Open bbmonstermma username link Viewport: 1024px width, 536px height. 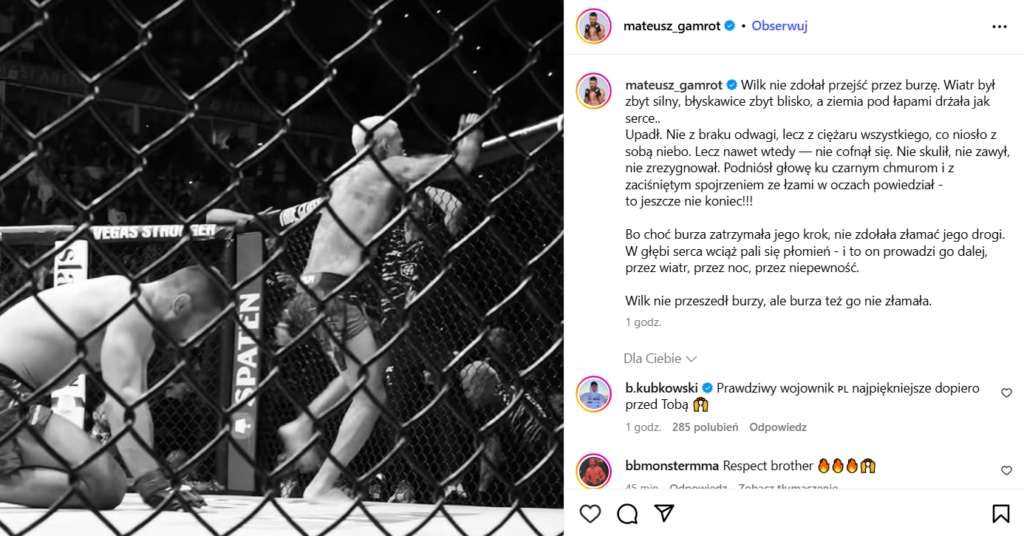[672, 465]
